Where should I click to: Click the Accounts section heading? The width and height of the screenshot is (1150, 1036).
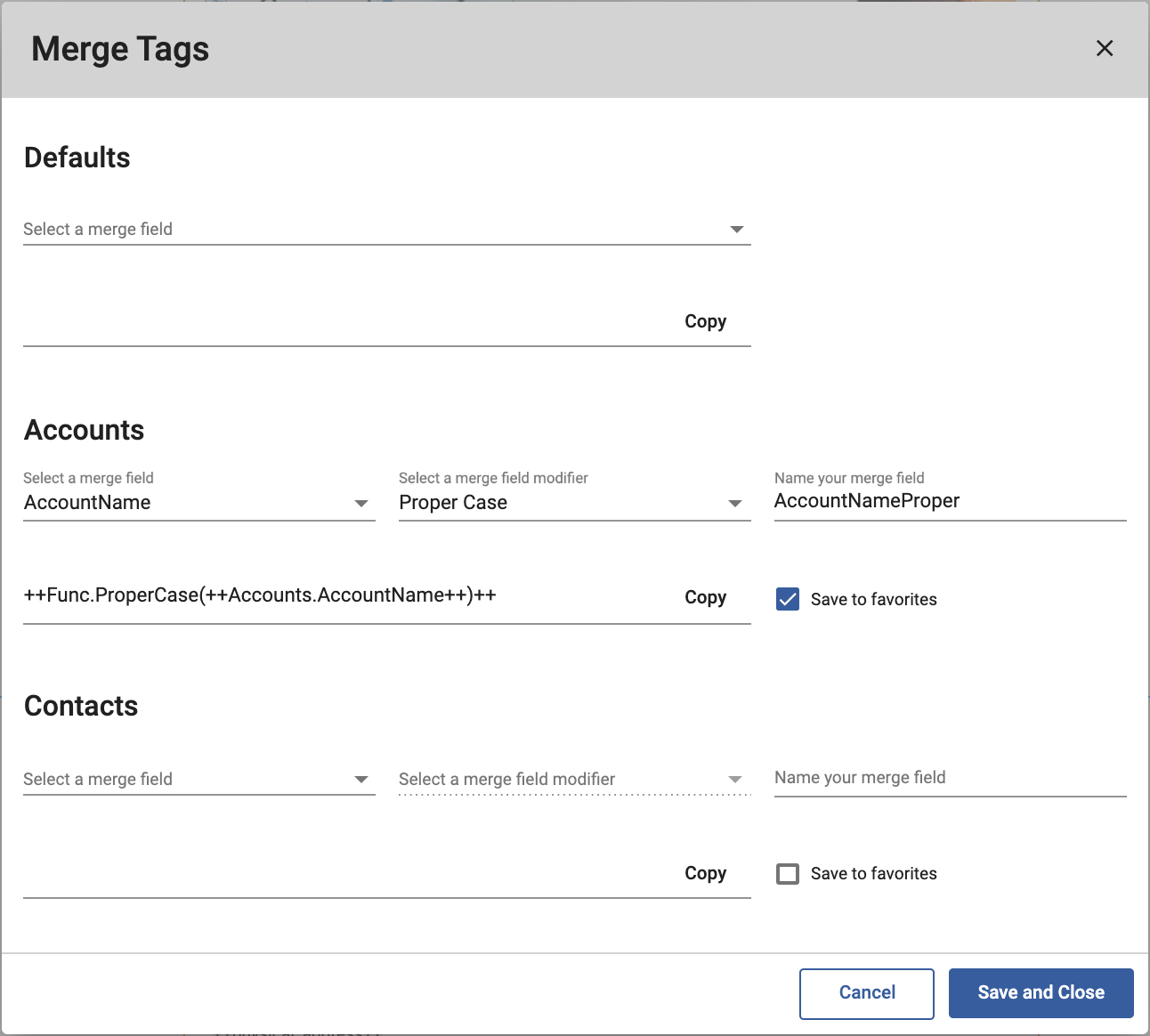[84, 430]
